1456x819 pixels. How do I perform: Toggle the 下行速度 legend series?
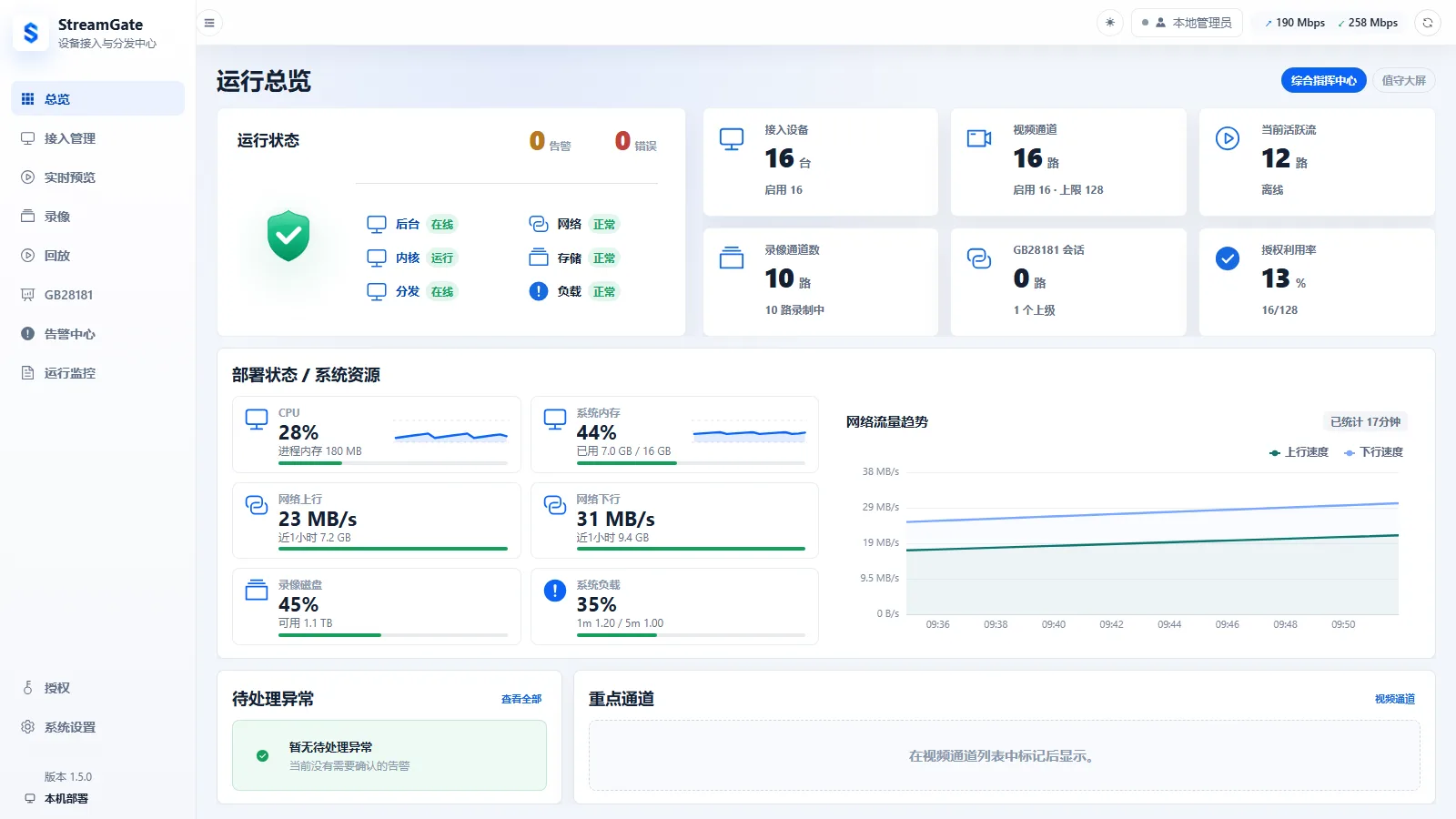click(1373, 452)
